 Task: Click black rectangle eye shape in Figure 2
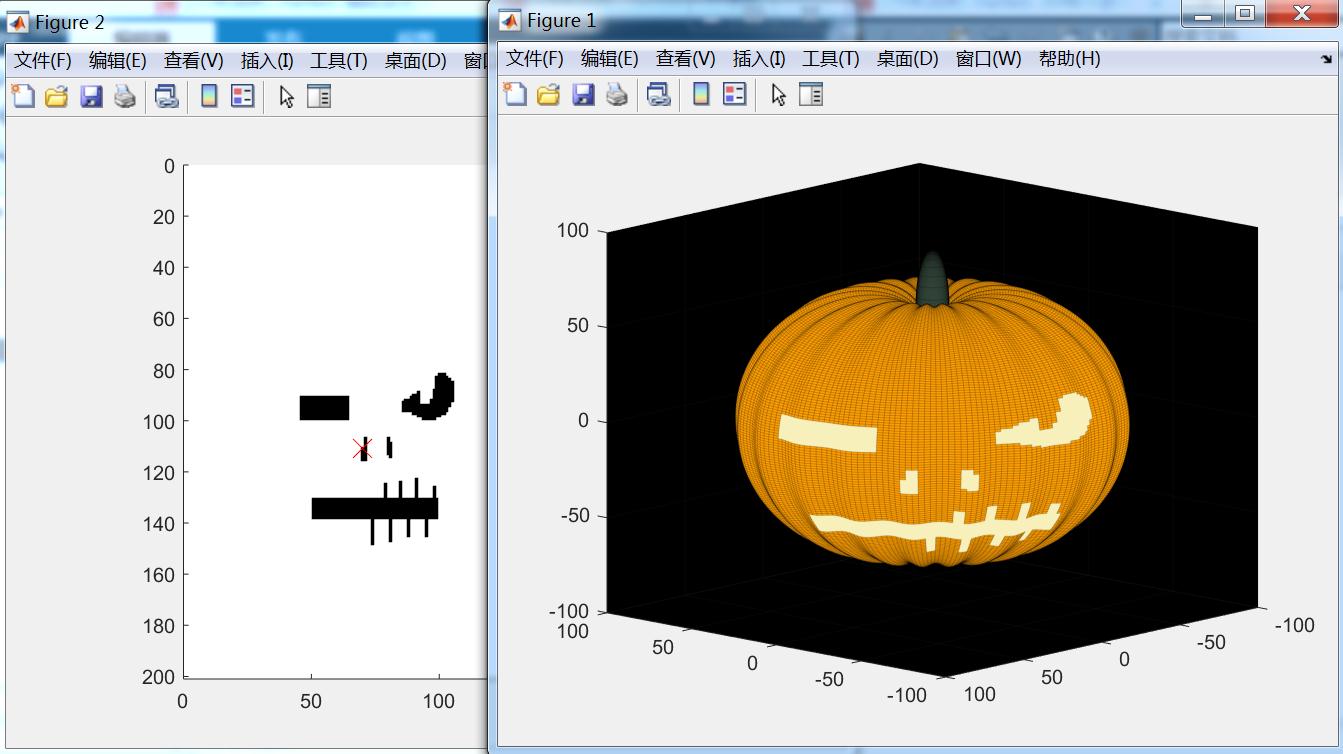324,408
